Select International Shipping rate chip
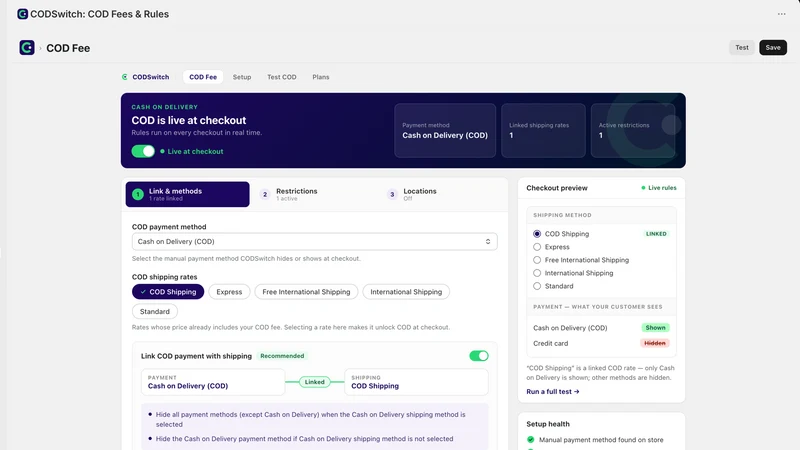 click(x=406, y=292)
